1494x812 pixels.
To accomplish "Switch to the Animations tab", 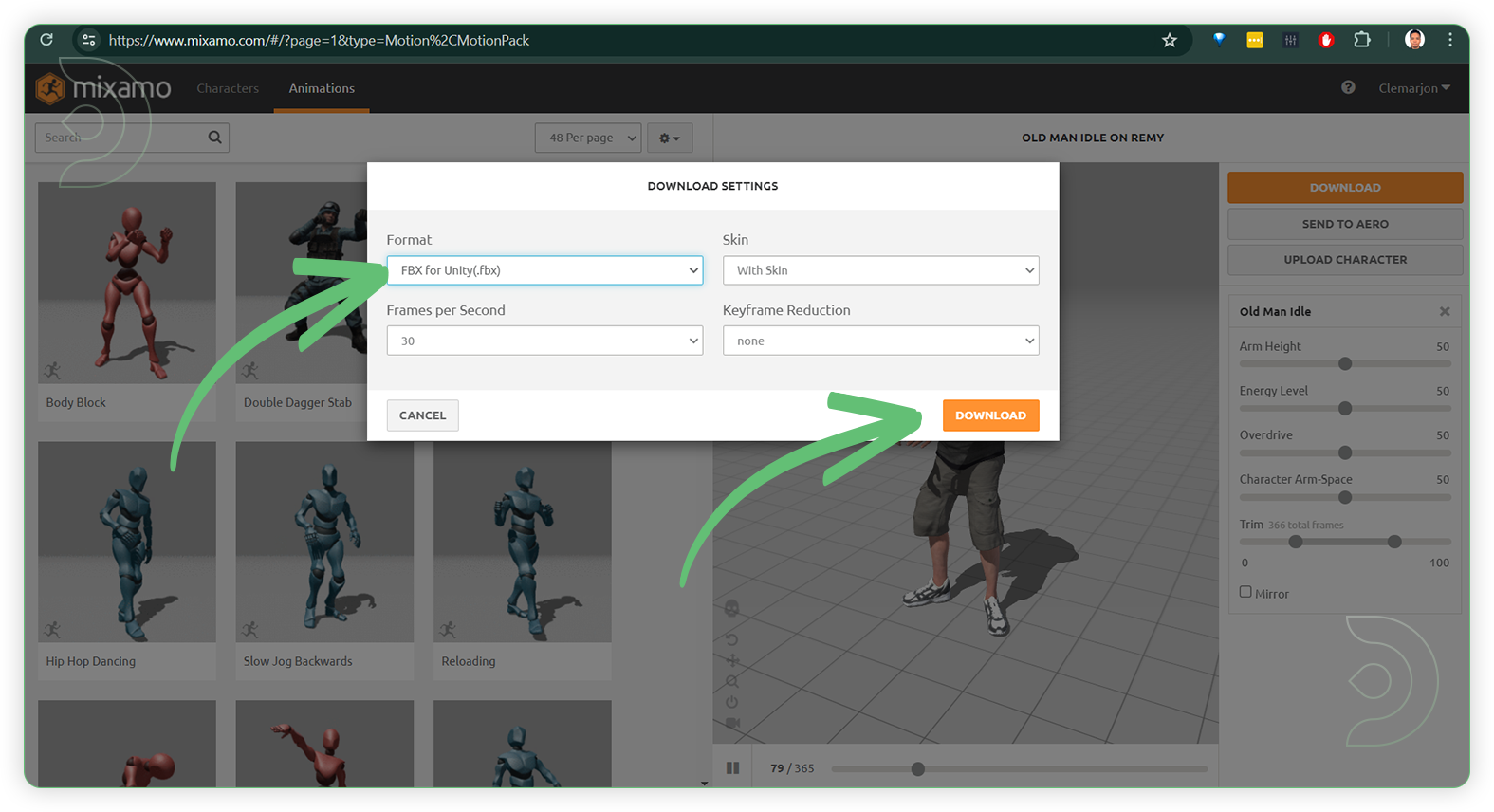I will (322, 88).
